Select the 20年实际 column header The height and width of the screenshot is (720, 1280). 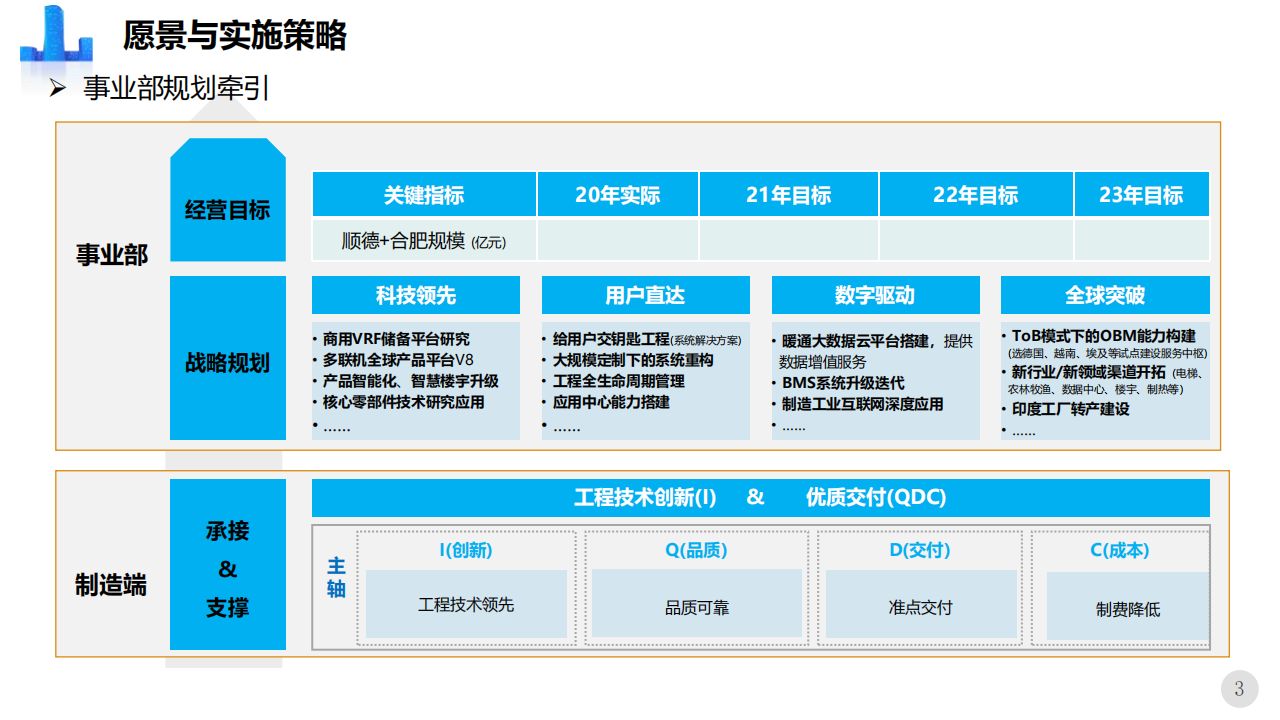click(618, 195)
